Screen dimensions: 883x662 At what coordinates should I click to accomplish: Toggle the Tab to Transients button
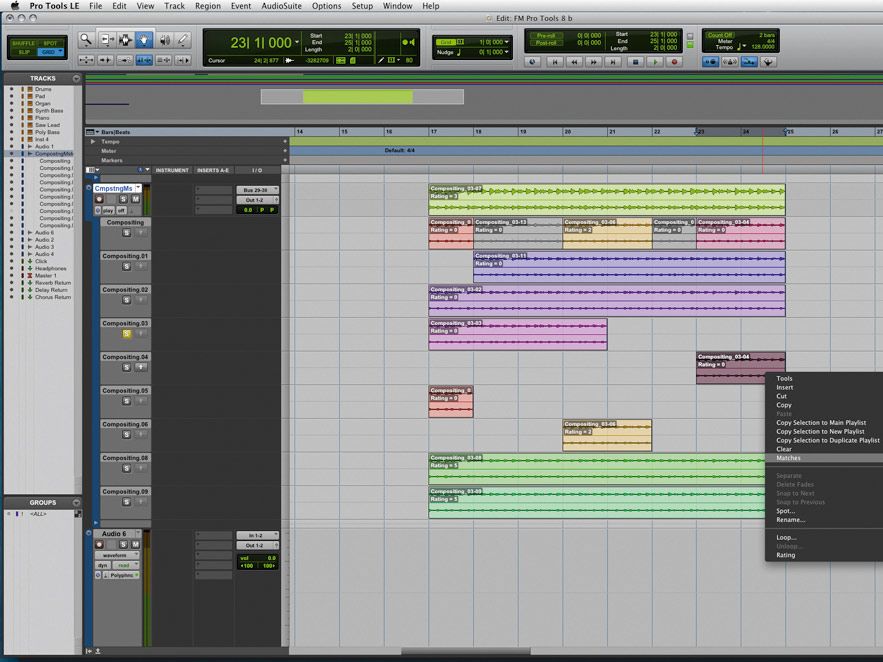pos(106,60)
